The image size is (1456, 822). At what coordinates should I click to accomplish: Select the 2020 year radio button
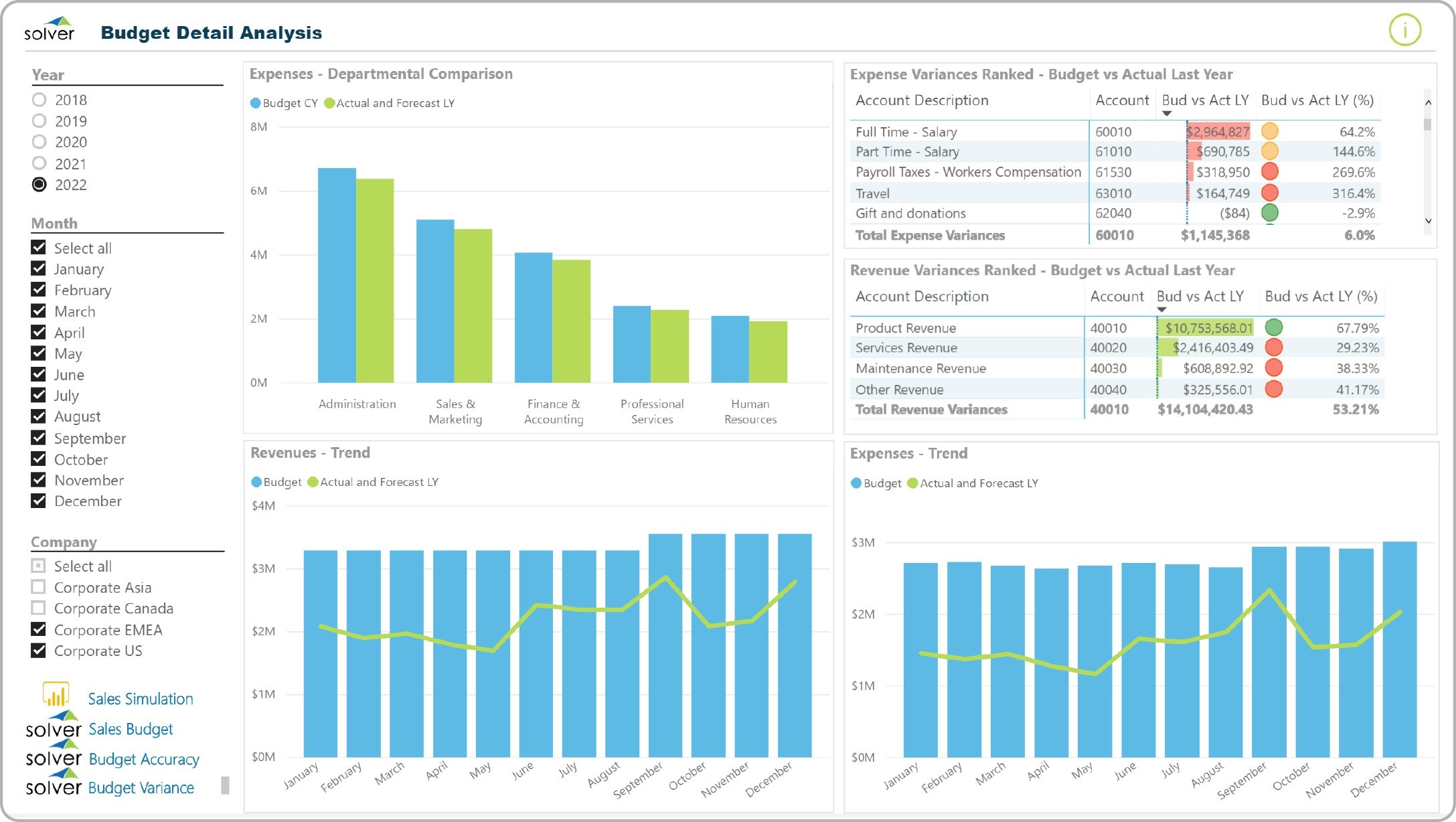pos(39,142)
